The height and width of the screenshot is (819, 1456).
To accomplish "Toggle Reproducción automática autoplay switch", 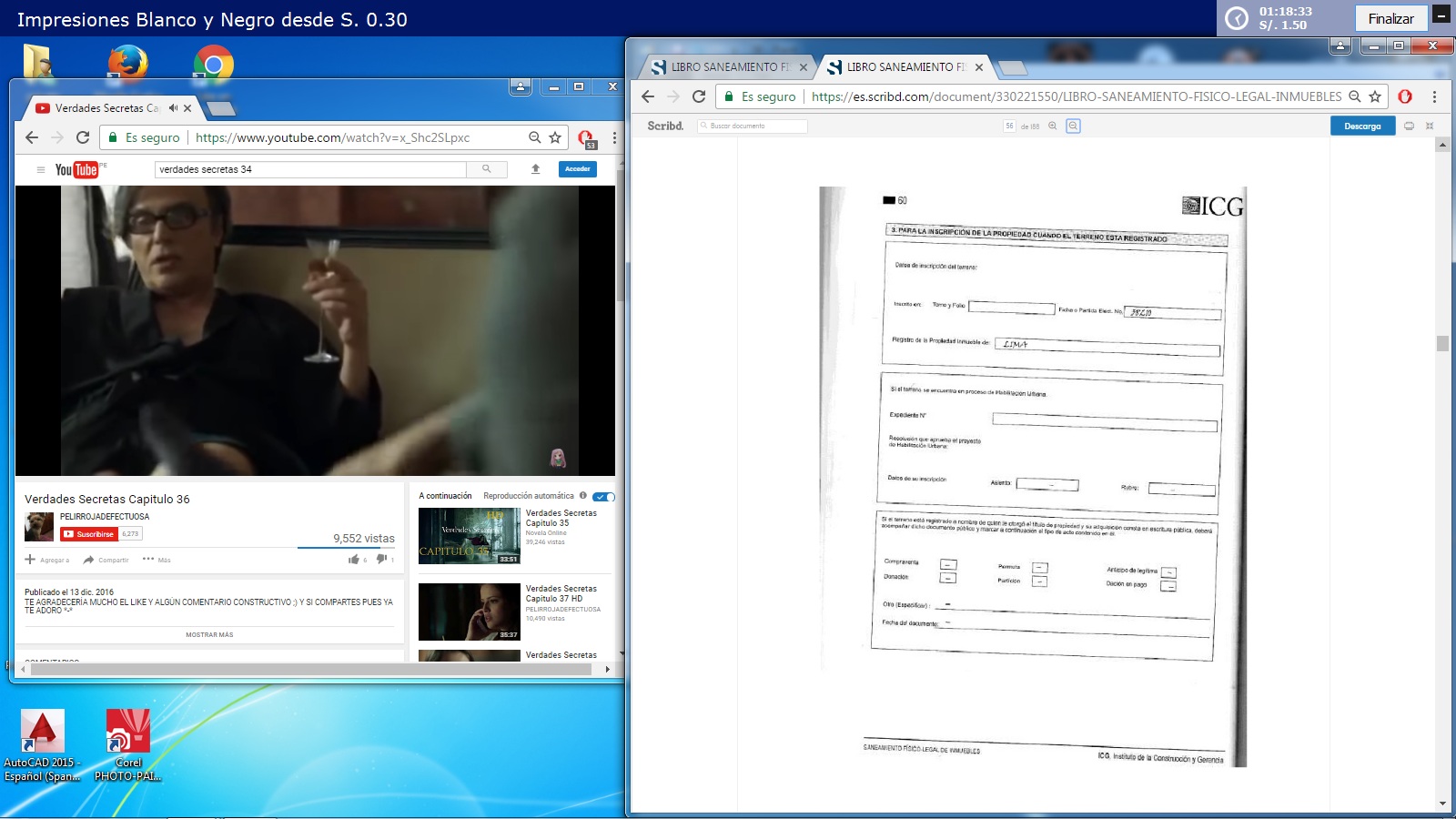I will click(603, 497).
